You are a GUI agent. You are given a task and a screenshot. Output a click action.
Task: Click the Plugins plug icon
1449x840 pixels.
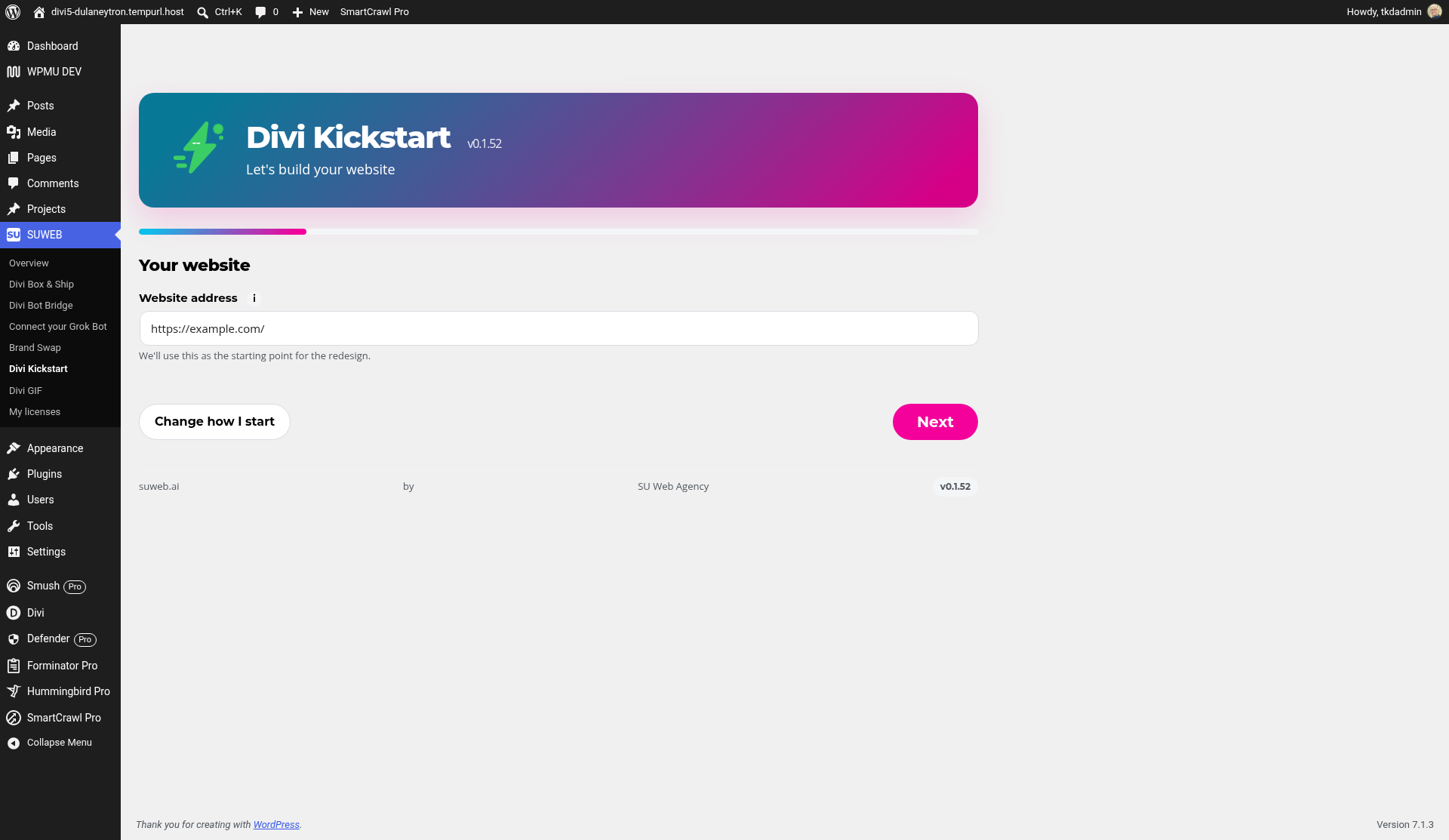pyautogui.click(x=14, y=474)
